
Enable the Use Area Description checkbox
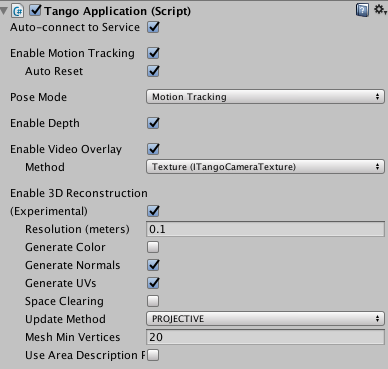coord(153,355)
